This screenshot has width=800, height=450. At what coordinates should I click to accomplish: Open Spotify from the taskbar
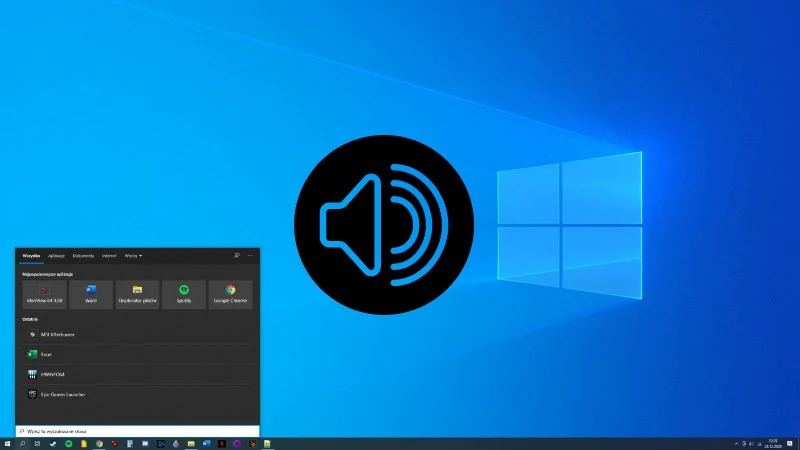[x=68, y=444]
